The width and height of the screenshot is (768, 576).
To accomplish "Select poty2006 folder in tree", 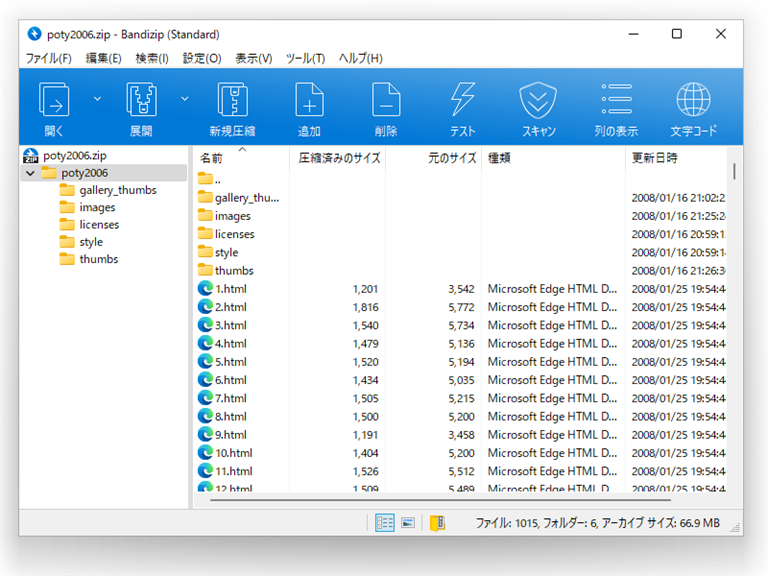I will pos(84,173).
